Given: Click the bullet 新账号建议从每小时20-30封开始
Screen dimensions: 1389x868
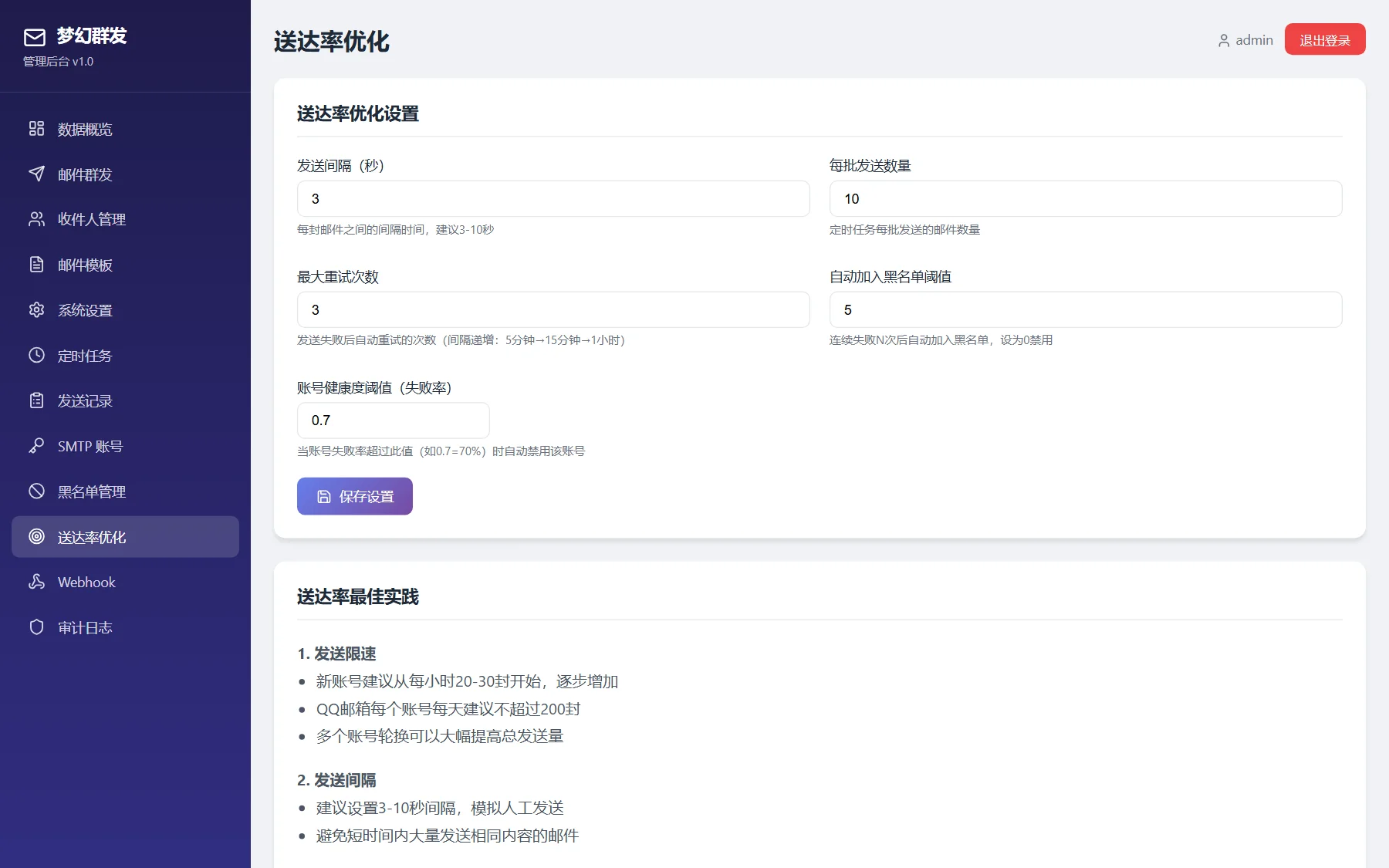Looking at the screenshot, I should 467,682.
